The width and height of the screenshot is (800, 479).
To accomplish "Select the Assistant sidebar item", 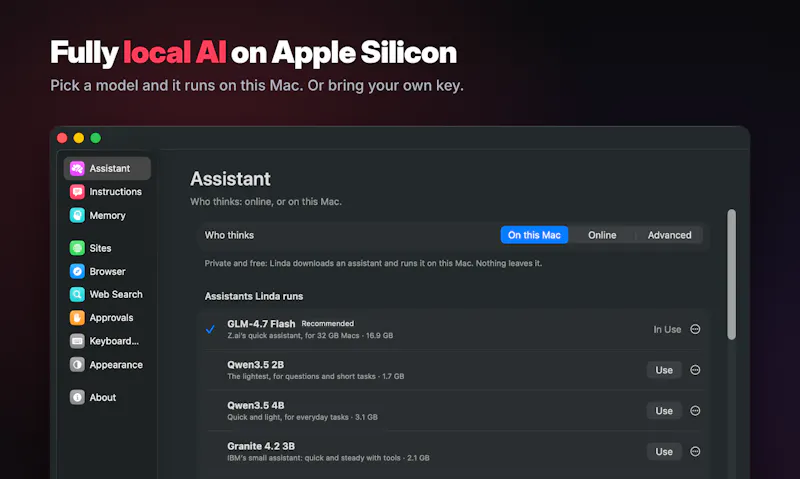I will pyautogui.click(x=107, y=168).
